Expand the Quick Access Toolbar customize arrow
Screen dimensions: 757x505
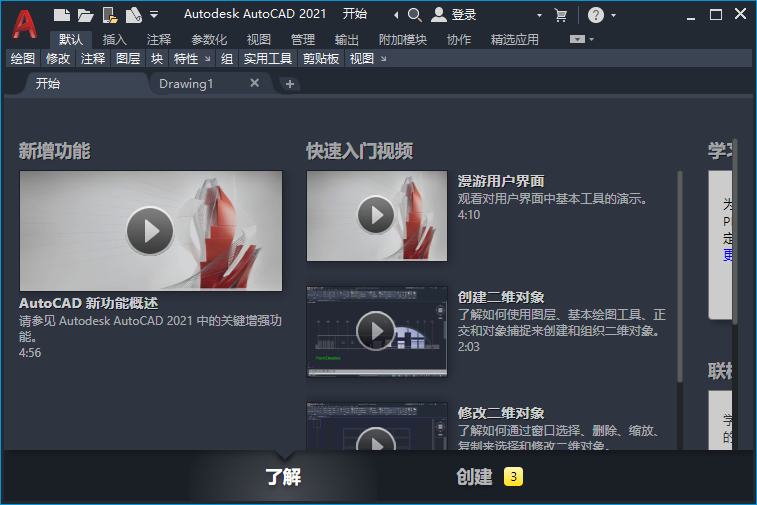pyautogui.click(x=154, y=15)
